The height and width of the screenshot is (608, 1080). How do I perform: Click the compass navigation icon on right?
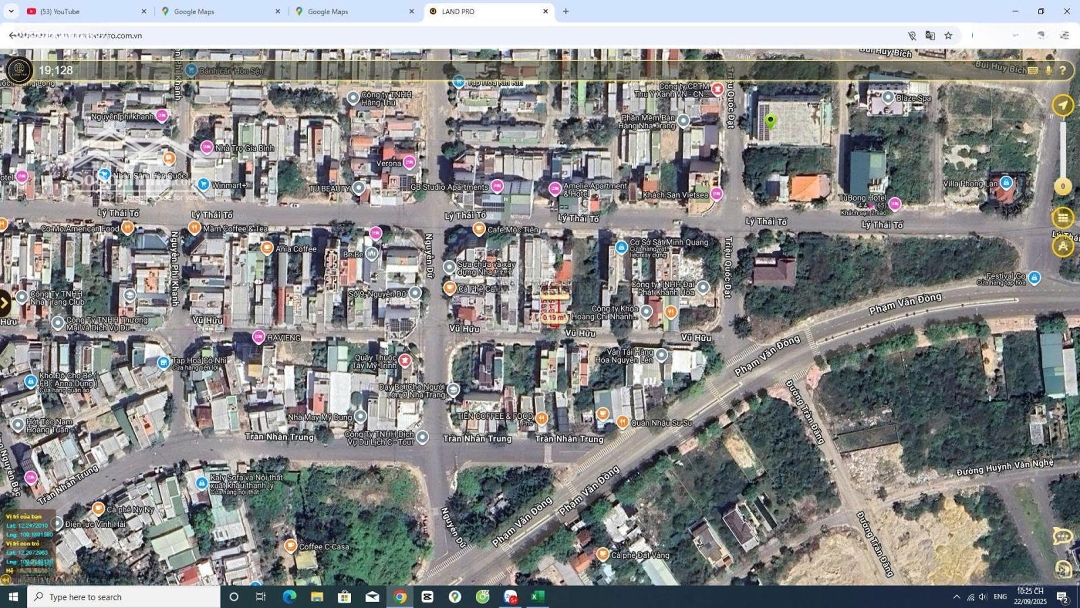pyautogui.click(x=1063, y=105)
